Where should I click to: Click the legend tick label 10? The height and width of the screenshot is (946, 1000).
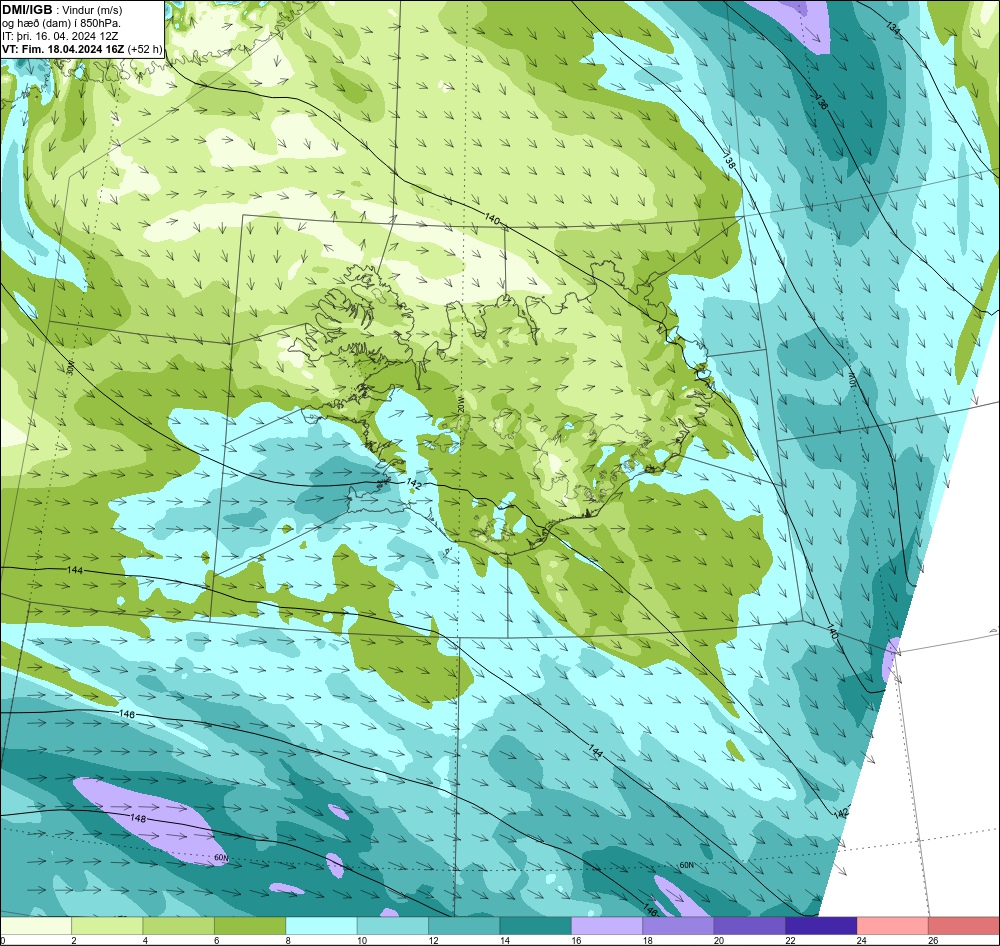(362, 940)
